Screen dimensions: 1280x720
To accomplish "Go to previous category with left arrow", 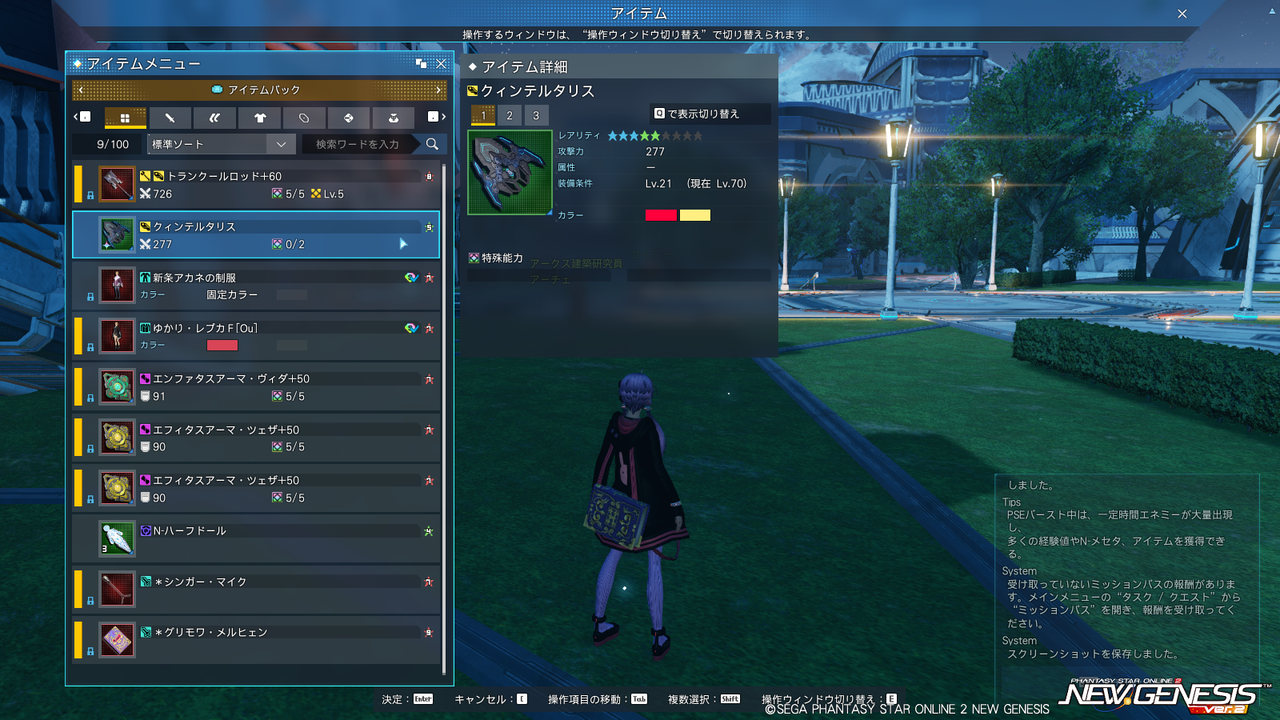I will point(84,117).
